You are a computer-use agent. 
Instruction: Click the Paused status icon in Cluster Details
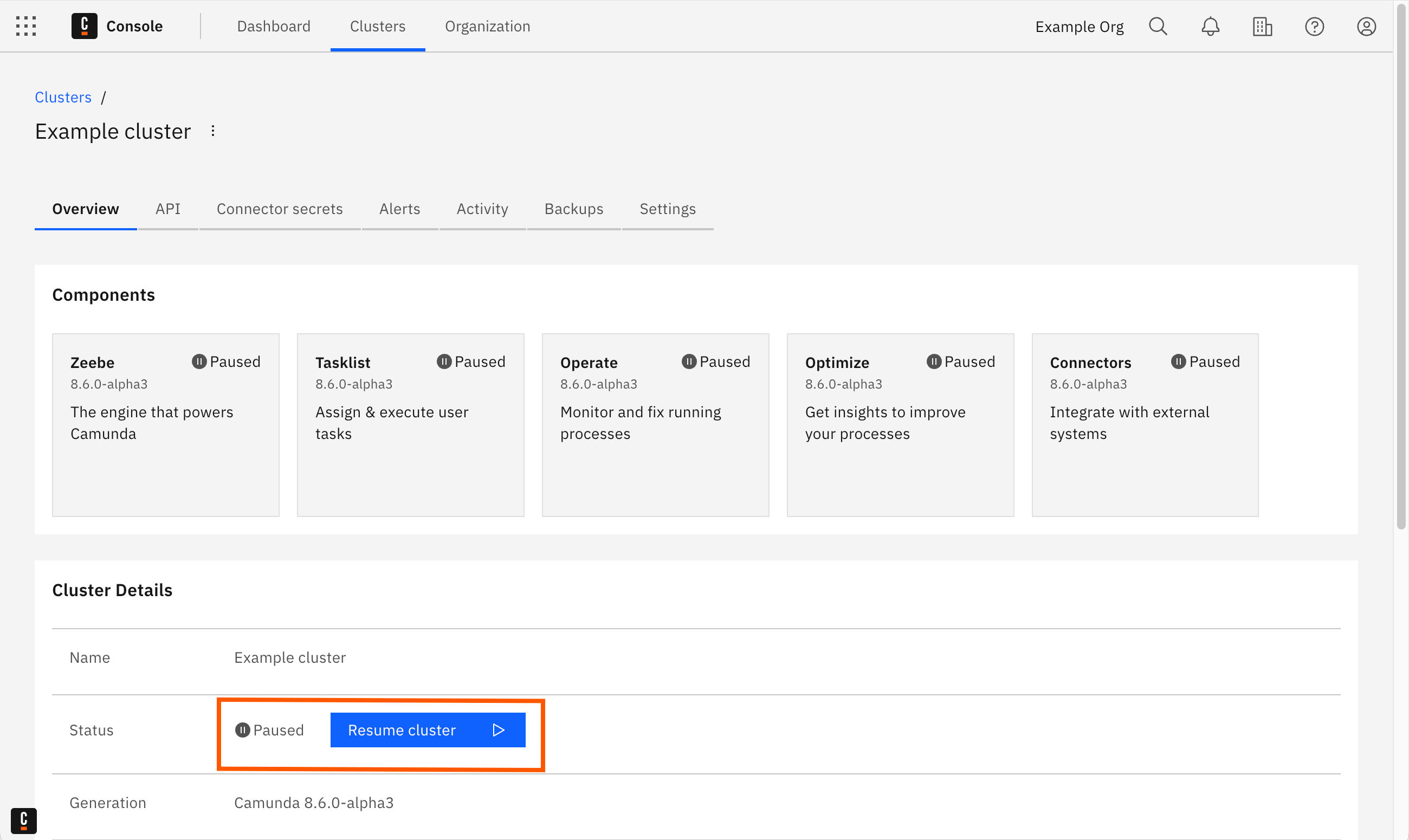[243, 729]
